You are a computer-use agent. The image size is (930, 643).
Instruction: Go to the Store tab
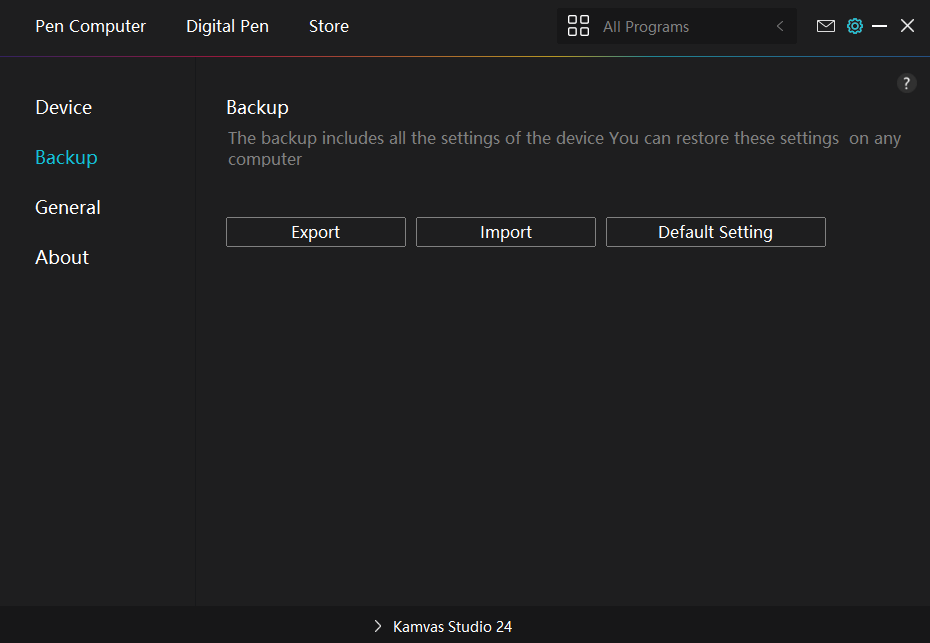328,26
